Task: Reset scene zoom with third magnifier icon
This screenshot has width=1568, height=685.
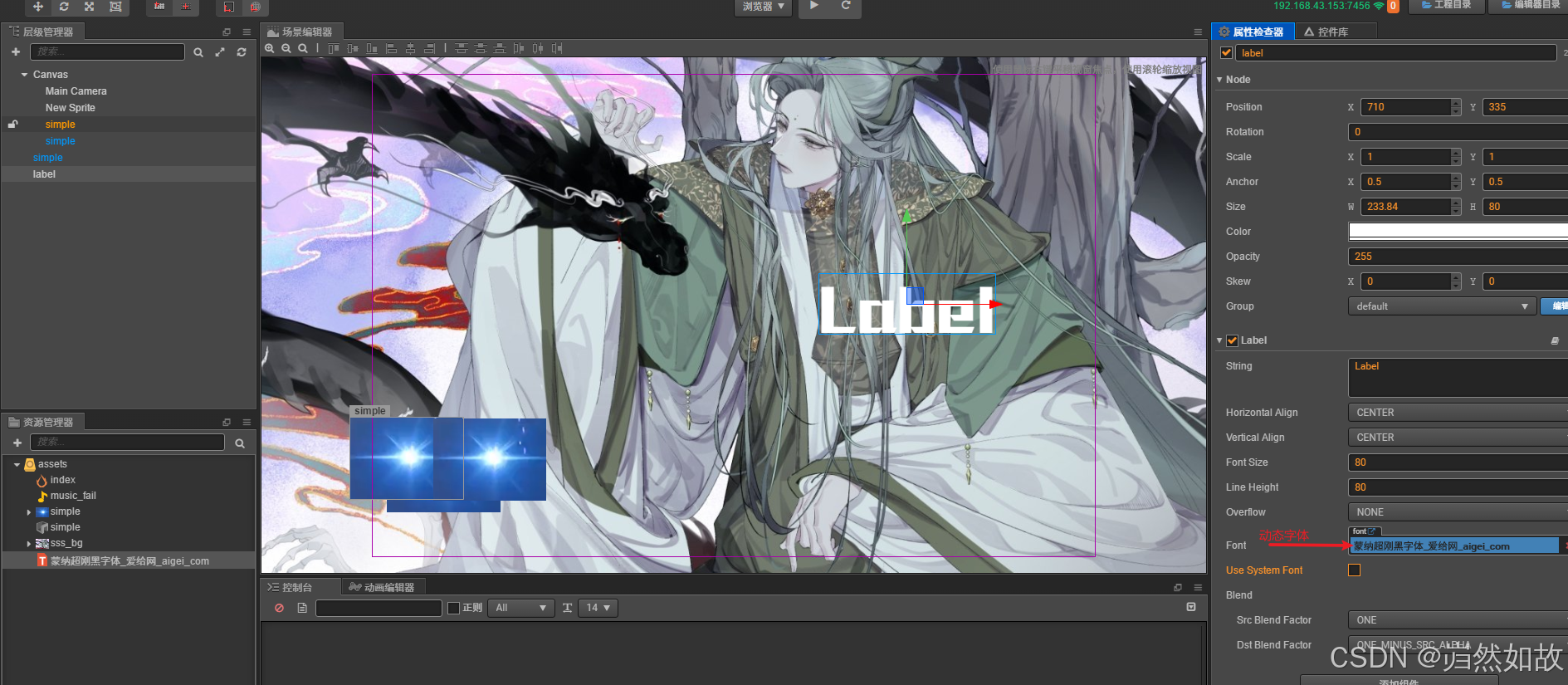Action: 303,49
